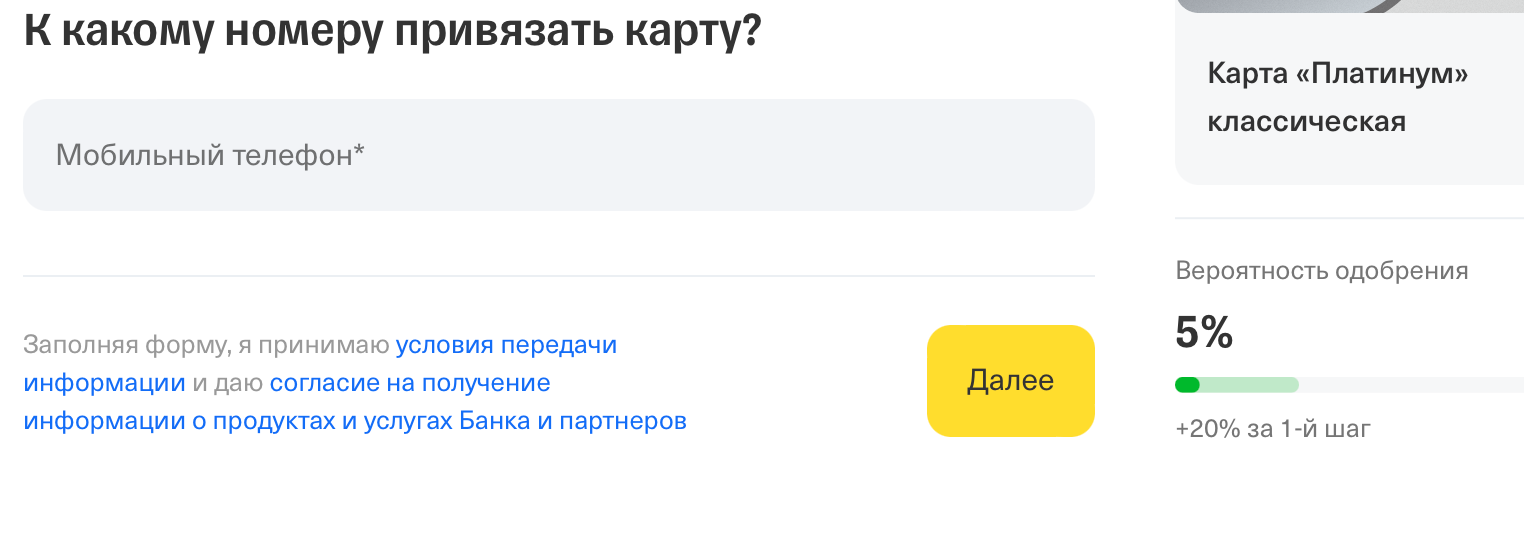The image size is (1524, 536).
Task: Click the 5% approval probability value
Action: (1204, 333)
